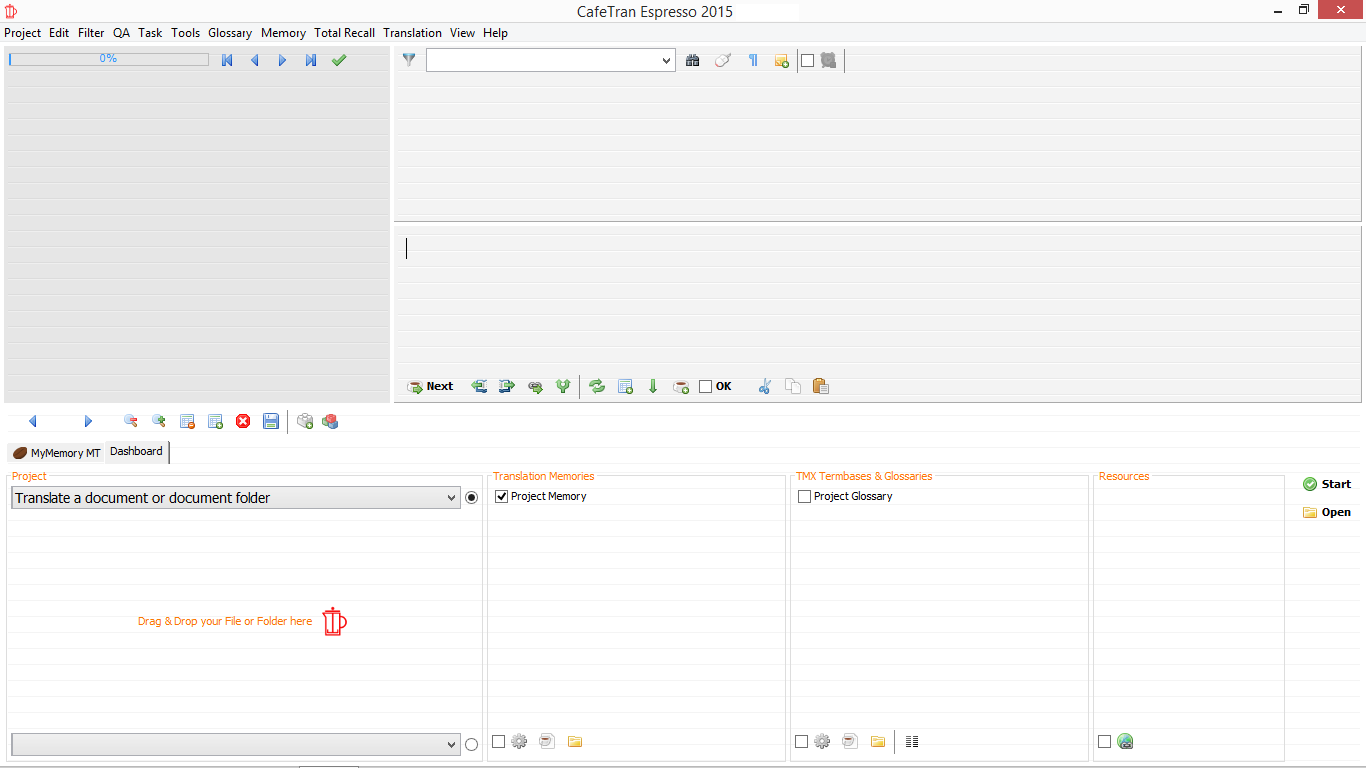Switch to the MyMemory MT tab
Screen dimensions: 1366x768
point(57,453)
